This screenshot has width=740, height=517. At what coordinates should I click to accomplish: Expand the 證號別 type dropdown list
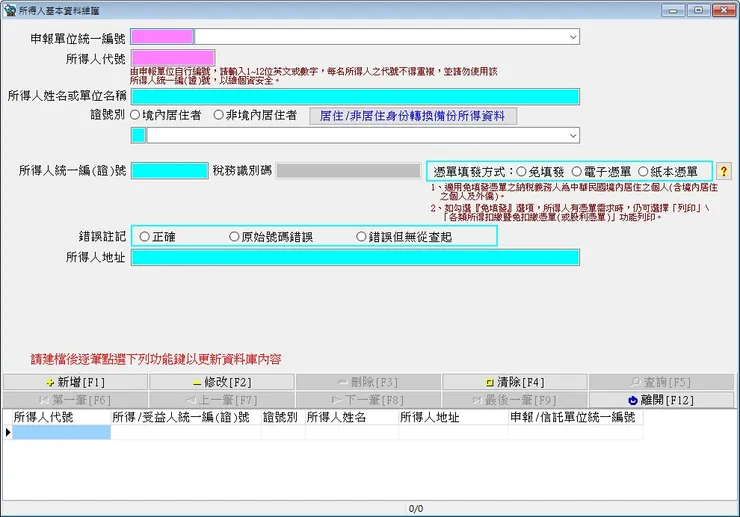point(573,136)
